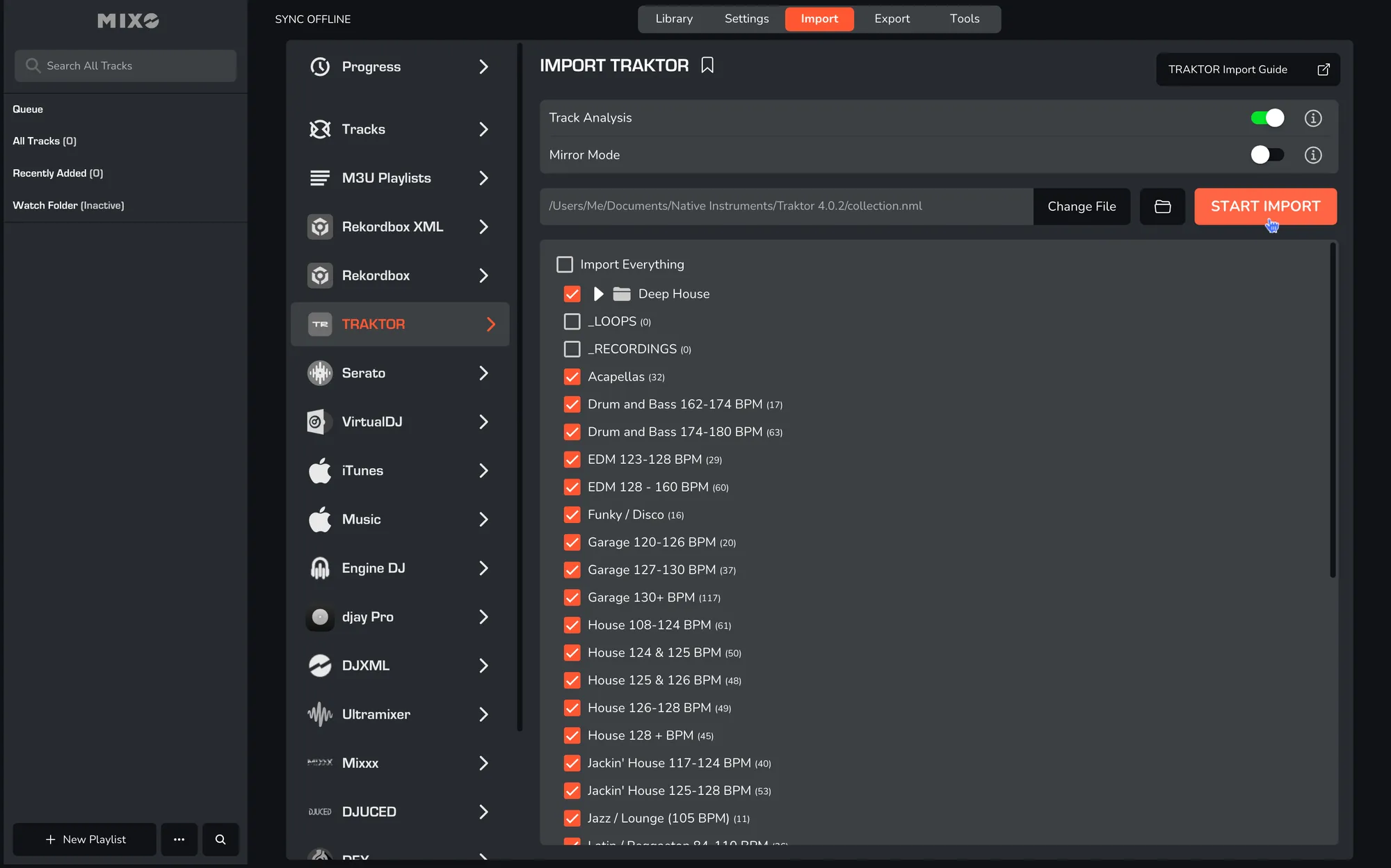Uncheck the Acapellas playlist checkbox
The height and width of the screenshot is (868, 1391).
pos(572,377)
